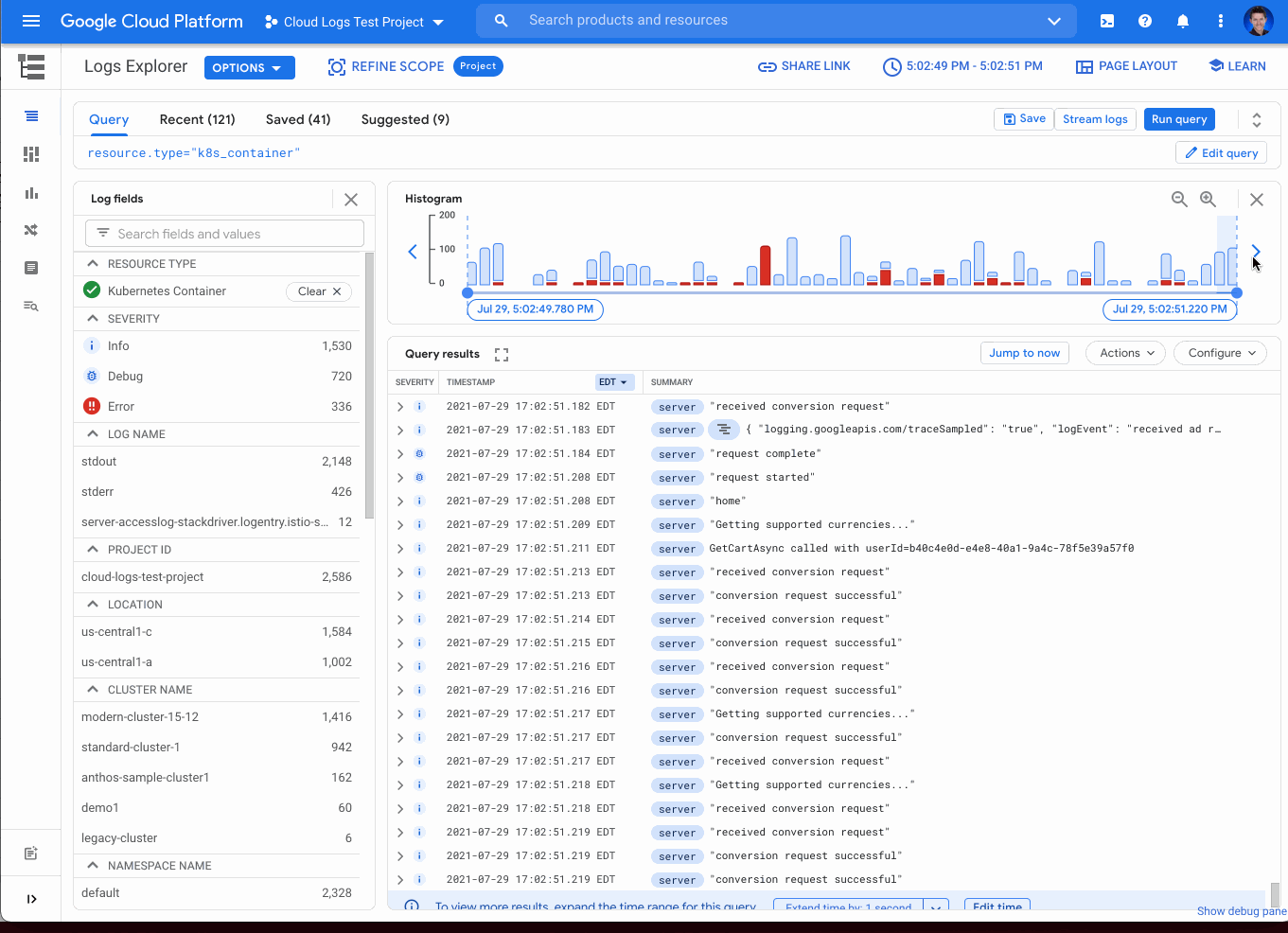Click the tall red error histogram bar
The width and height of the screenshot is (1288, 933).
coord(765,266)
